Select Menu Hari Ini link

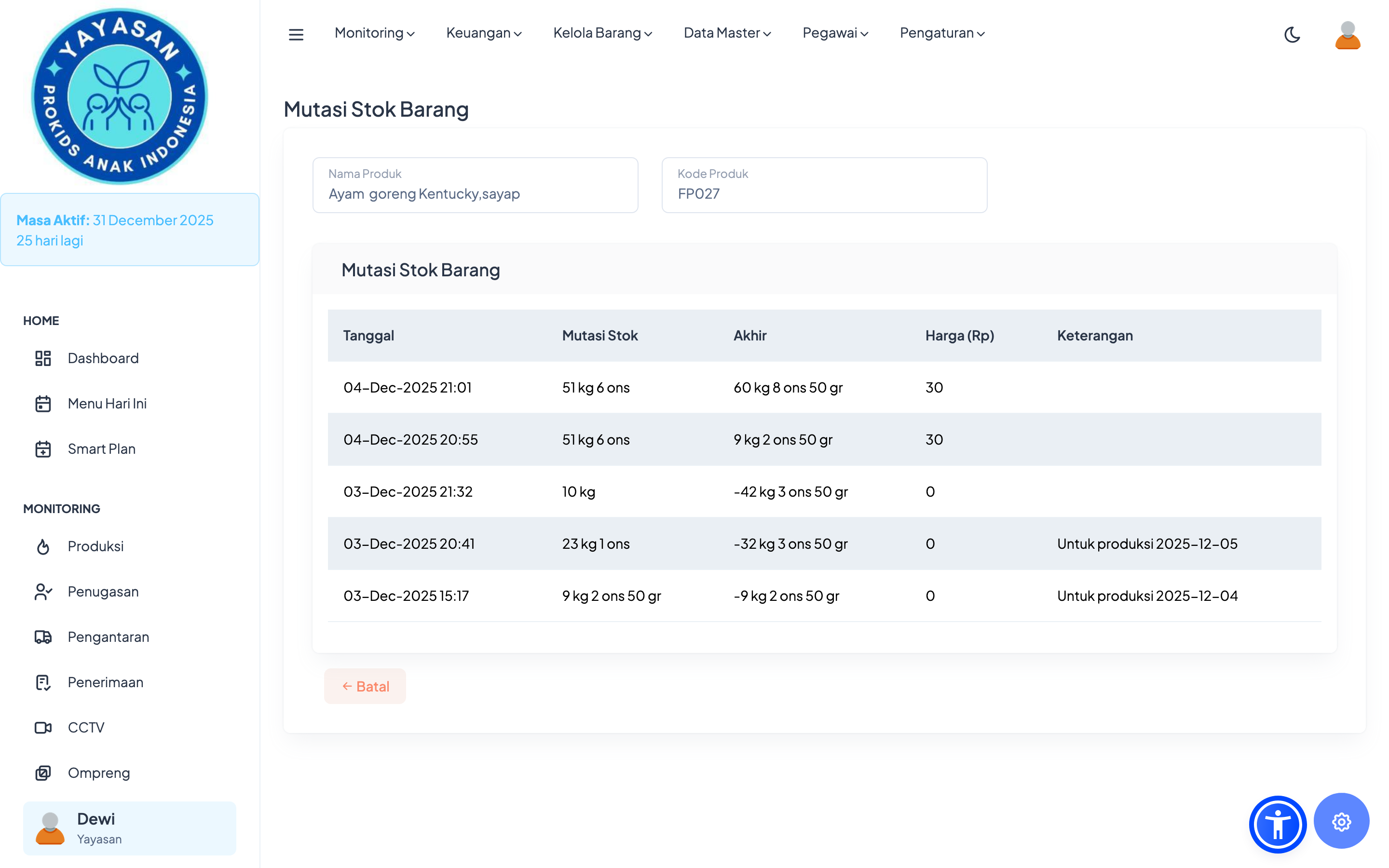tap(107, 404)
